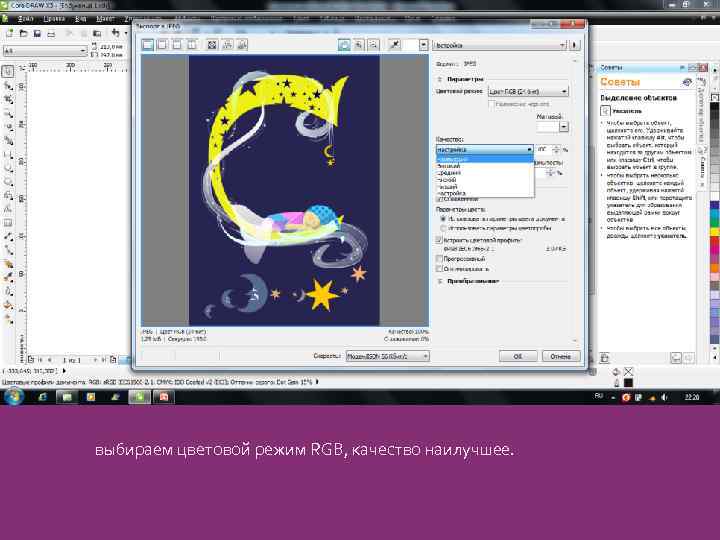Open the Windows Start orb

(x=13, y=396)
